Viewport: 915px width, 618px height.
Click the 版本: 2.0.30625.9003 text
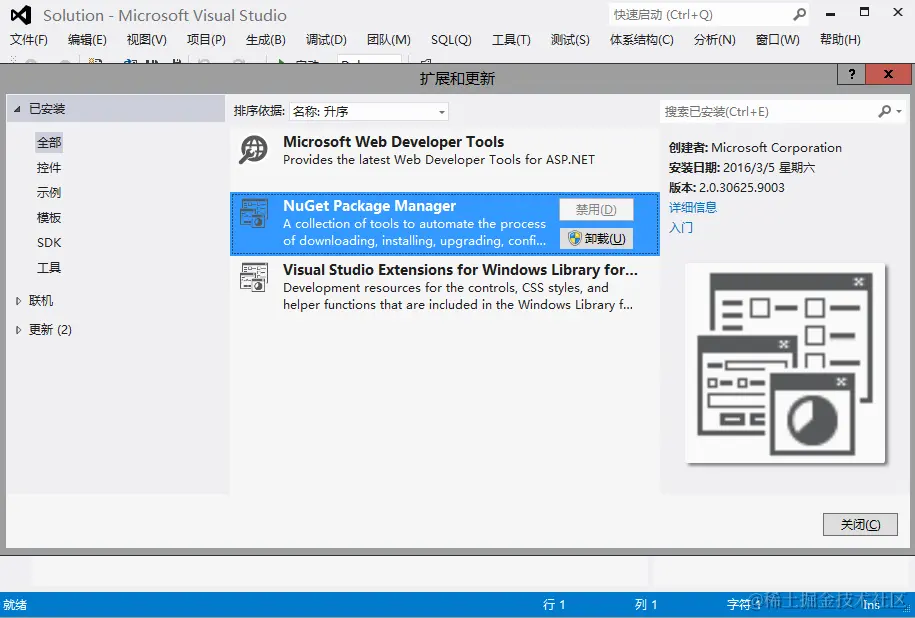tap(727, 187)
